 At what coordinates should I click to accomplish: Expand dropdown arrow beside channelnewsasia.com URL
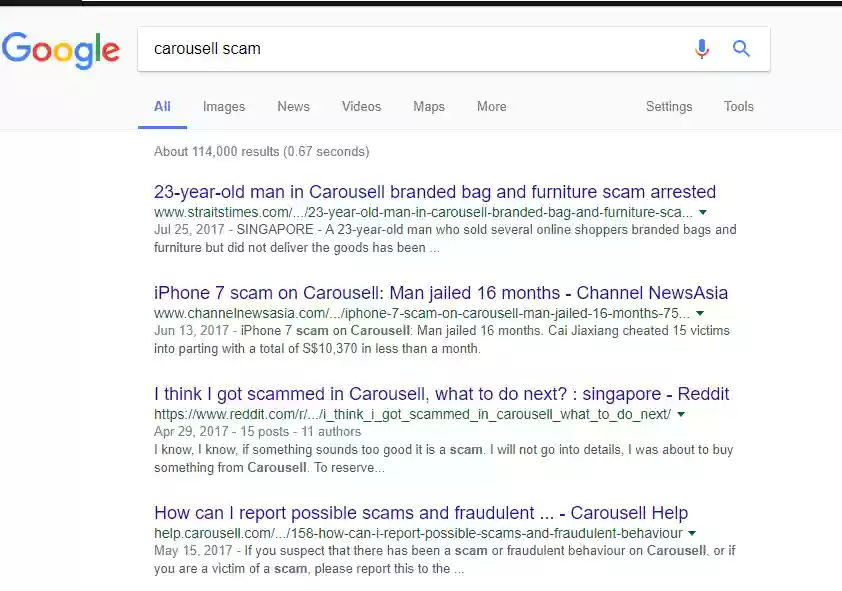coord(700,313)
